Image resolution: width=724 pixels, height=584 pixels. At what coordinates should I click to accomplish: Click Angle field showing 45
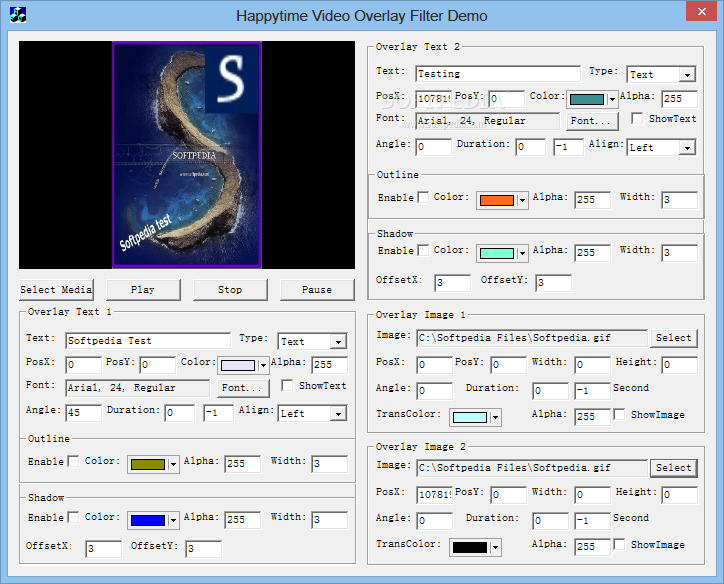pyautogui.click(x=84, y=413)
